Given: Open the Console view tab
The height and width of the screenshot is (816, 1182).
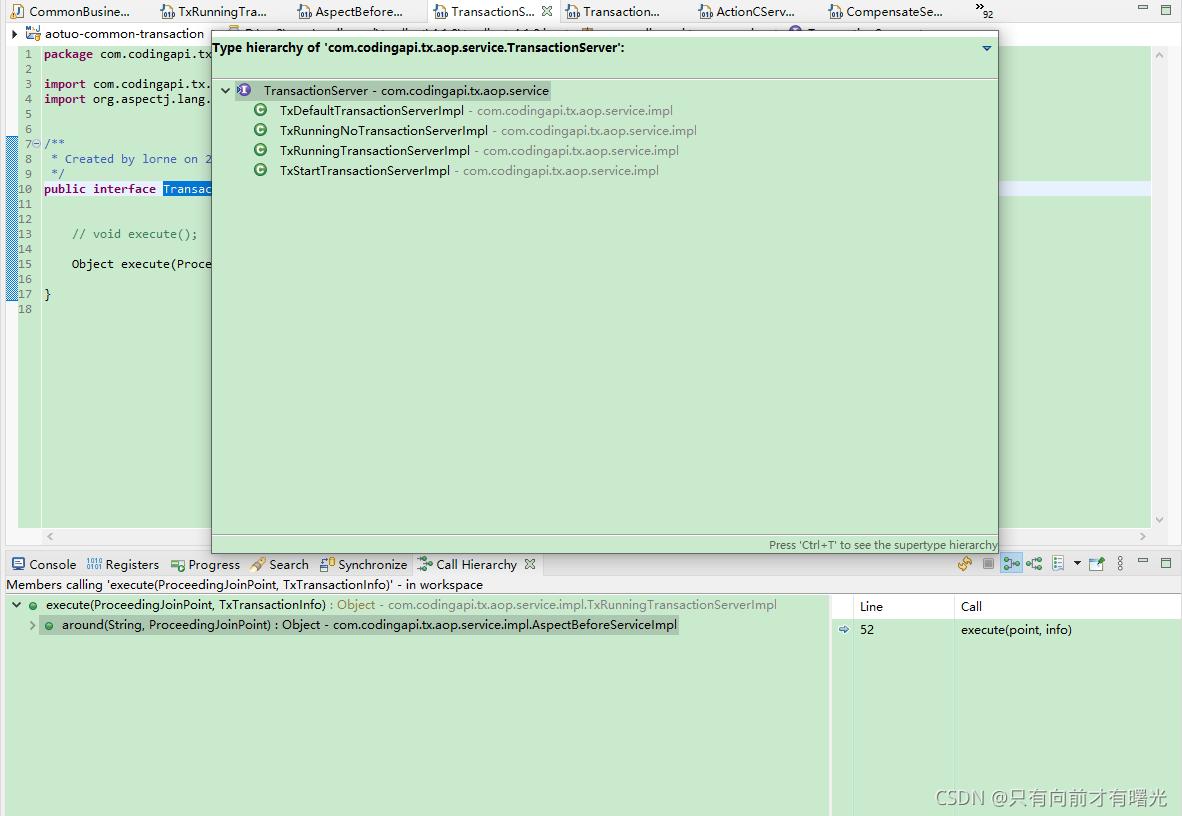Looking at the screenshot, I should (x=44, y=564).
